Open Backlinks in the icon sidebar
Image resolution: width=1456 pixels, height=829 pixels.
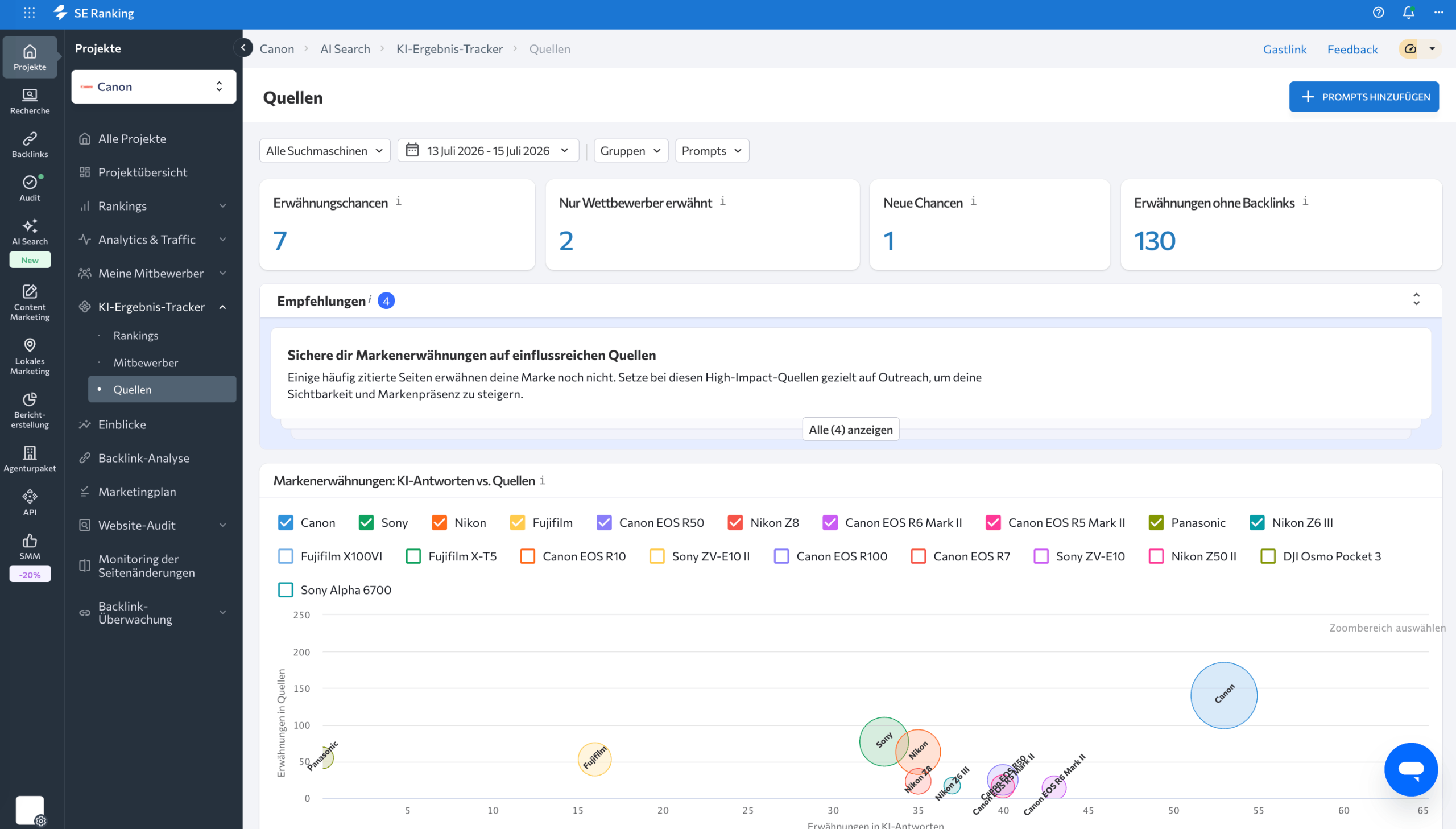coord(30,145)
